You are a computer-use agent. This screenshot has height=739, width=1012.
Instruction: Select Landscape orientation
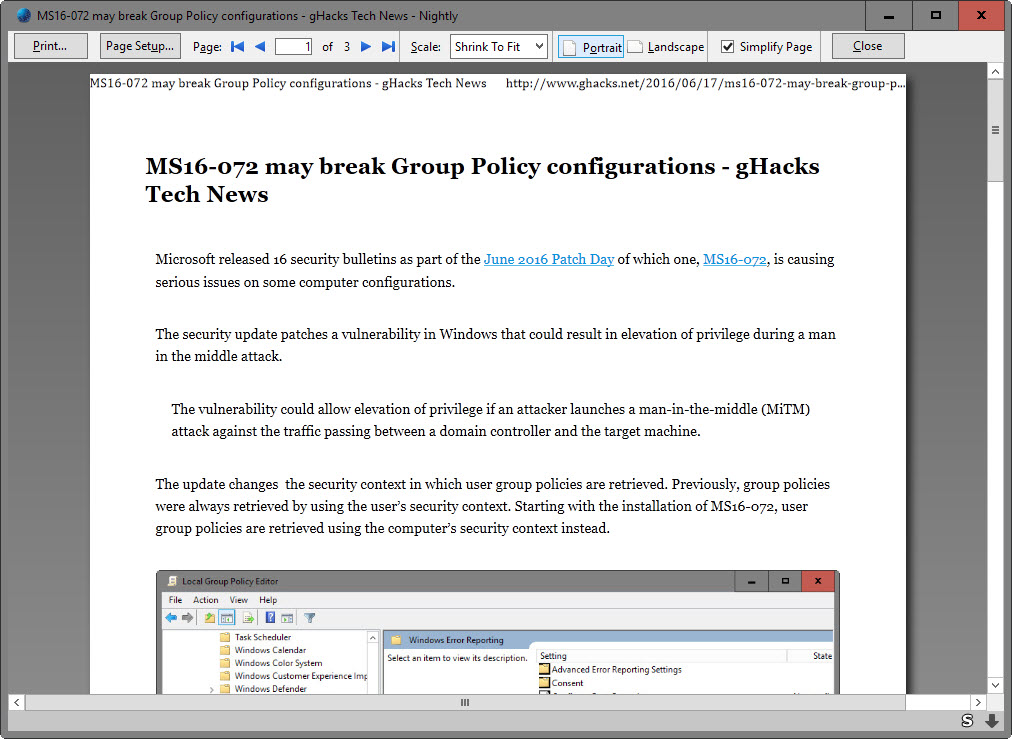tap(666, 46)
